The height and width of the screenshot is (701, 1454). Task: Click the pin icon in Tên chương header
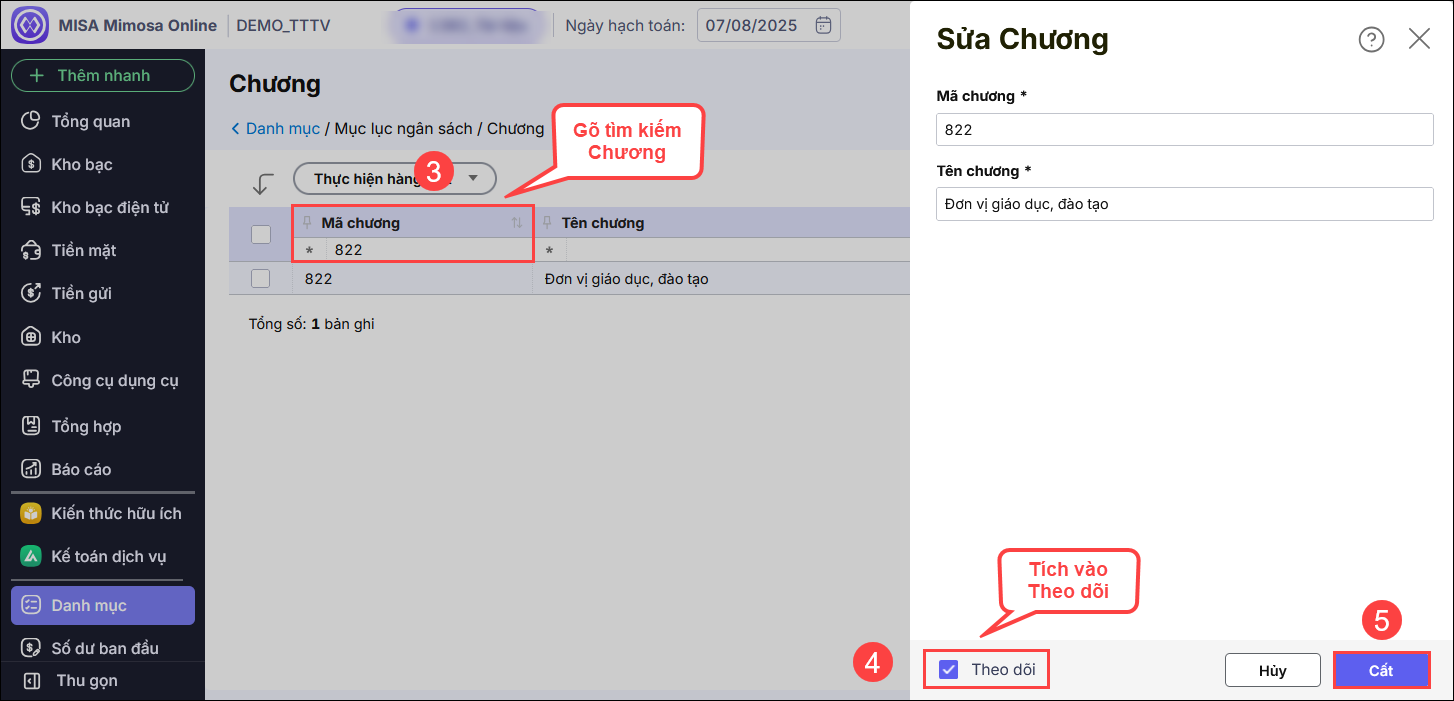[548, 222]
